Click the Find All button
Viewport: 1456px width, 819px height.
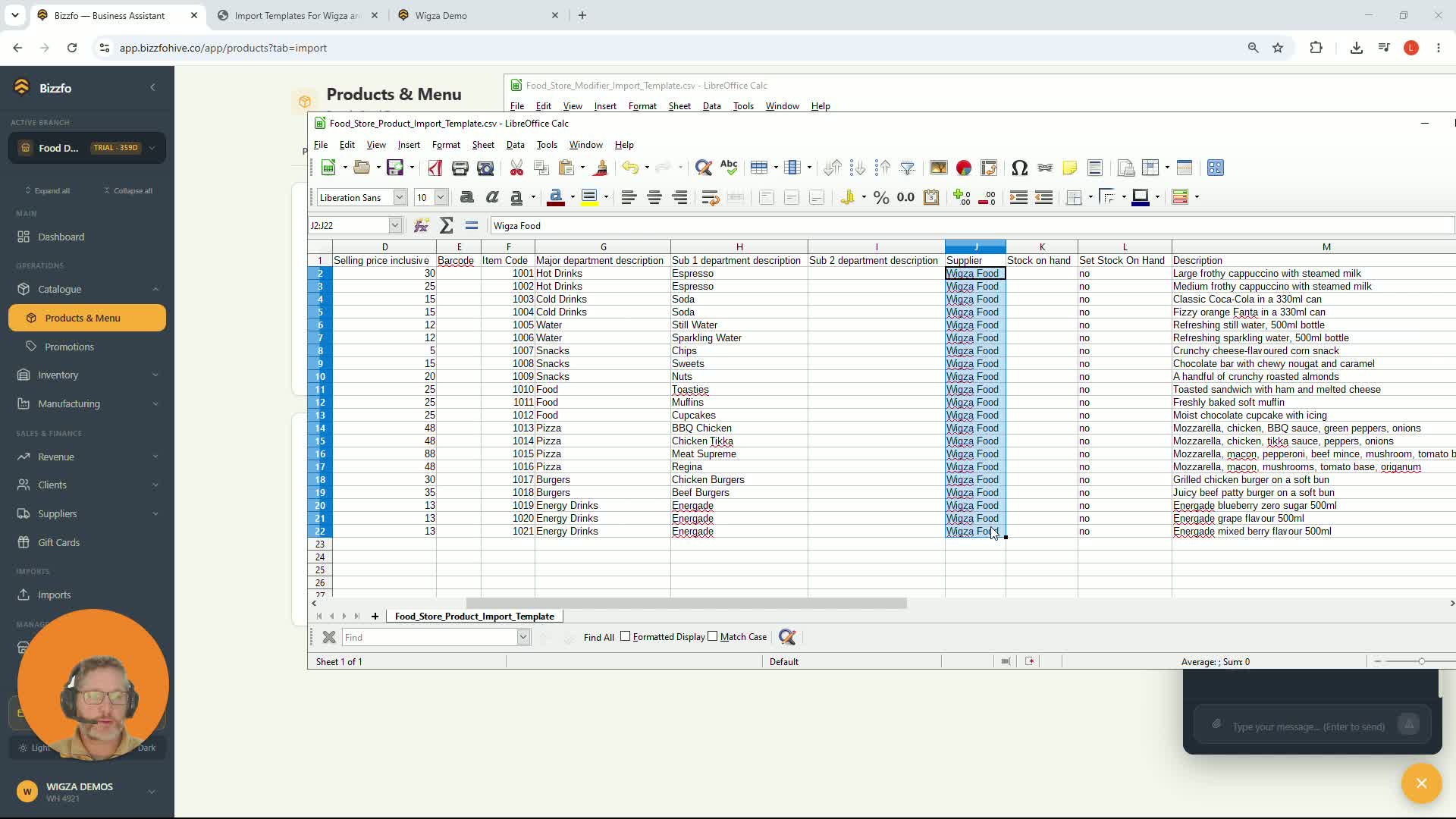point(598,637)
